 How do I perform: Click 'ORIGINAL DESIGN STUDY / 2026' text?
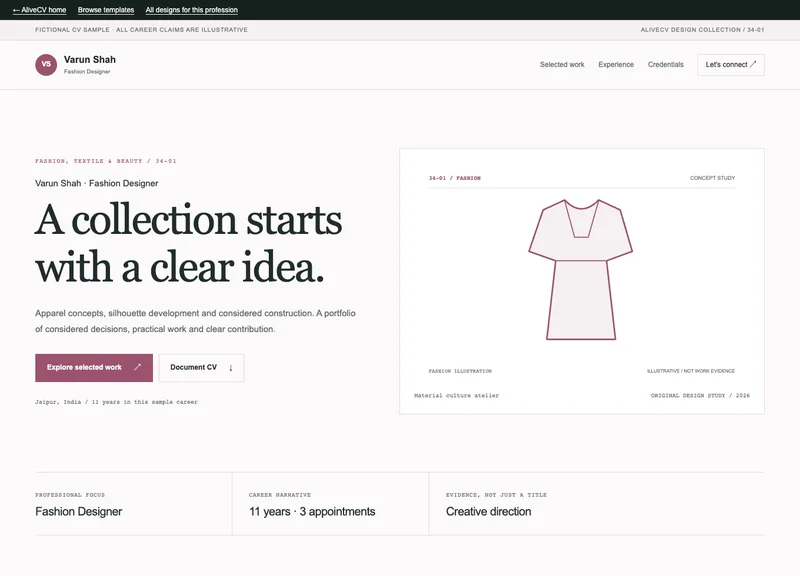point(700,395)
